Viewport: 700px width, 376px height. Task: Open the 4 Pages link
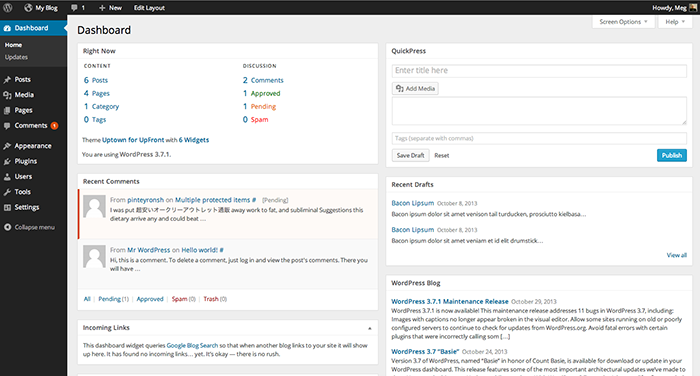point(96,93)
